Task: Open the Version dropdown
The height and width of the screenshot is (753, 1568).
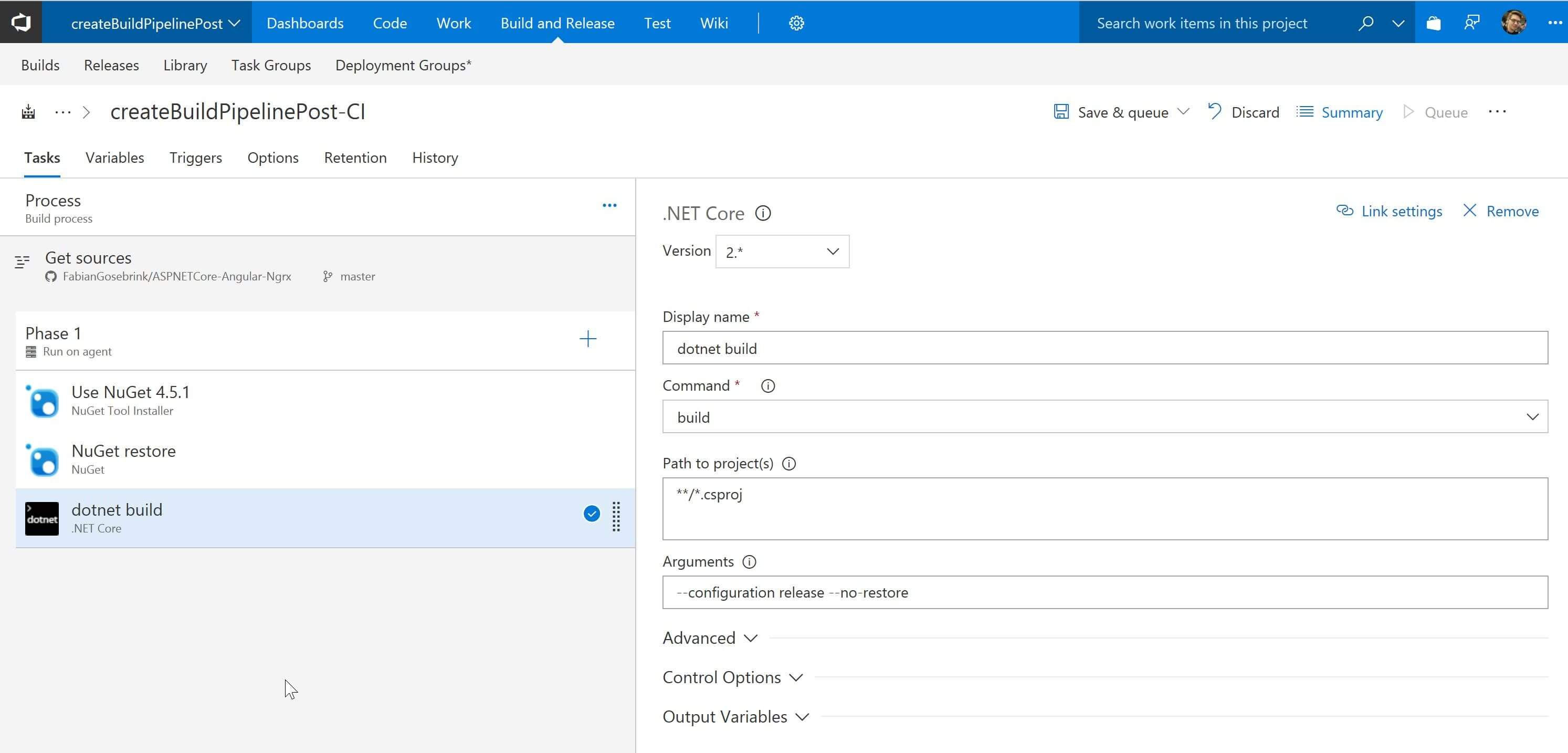Action: coord(782,252)
